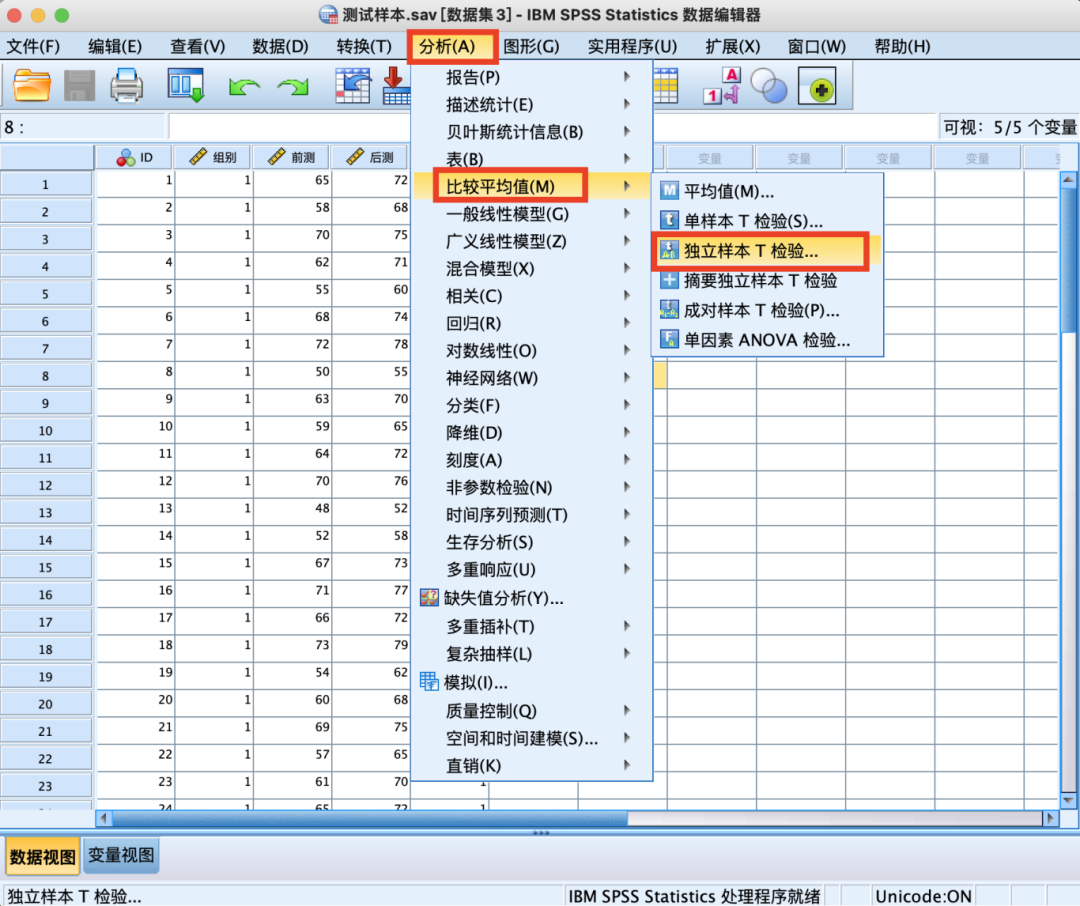
Task: Switch to the 变量视图 tab
Action: (x=121, y=855)
